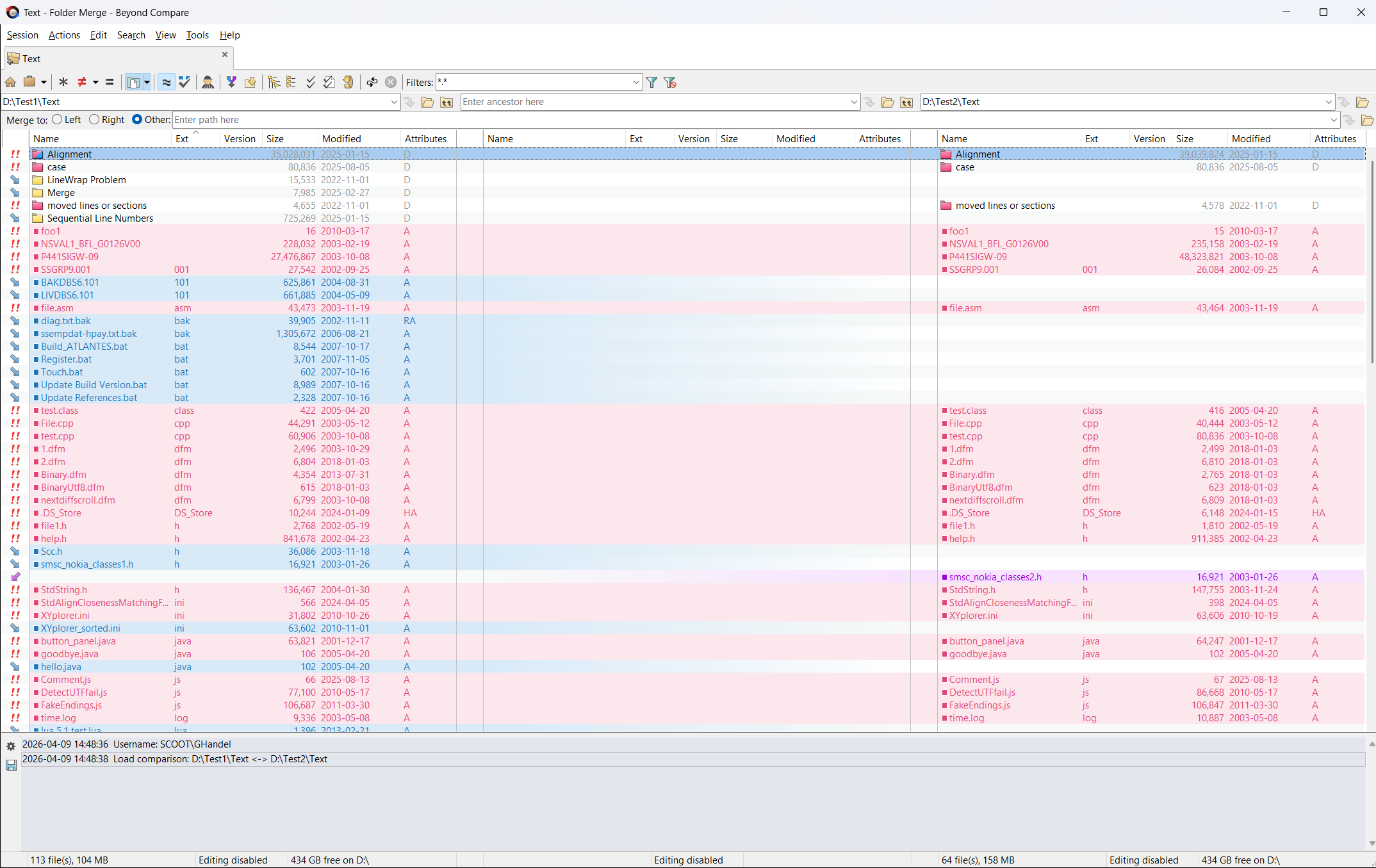
Task: Click the left pane Up One Level icon
Action: click(x=446, y=102)
